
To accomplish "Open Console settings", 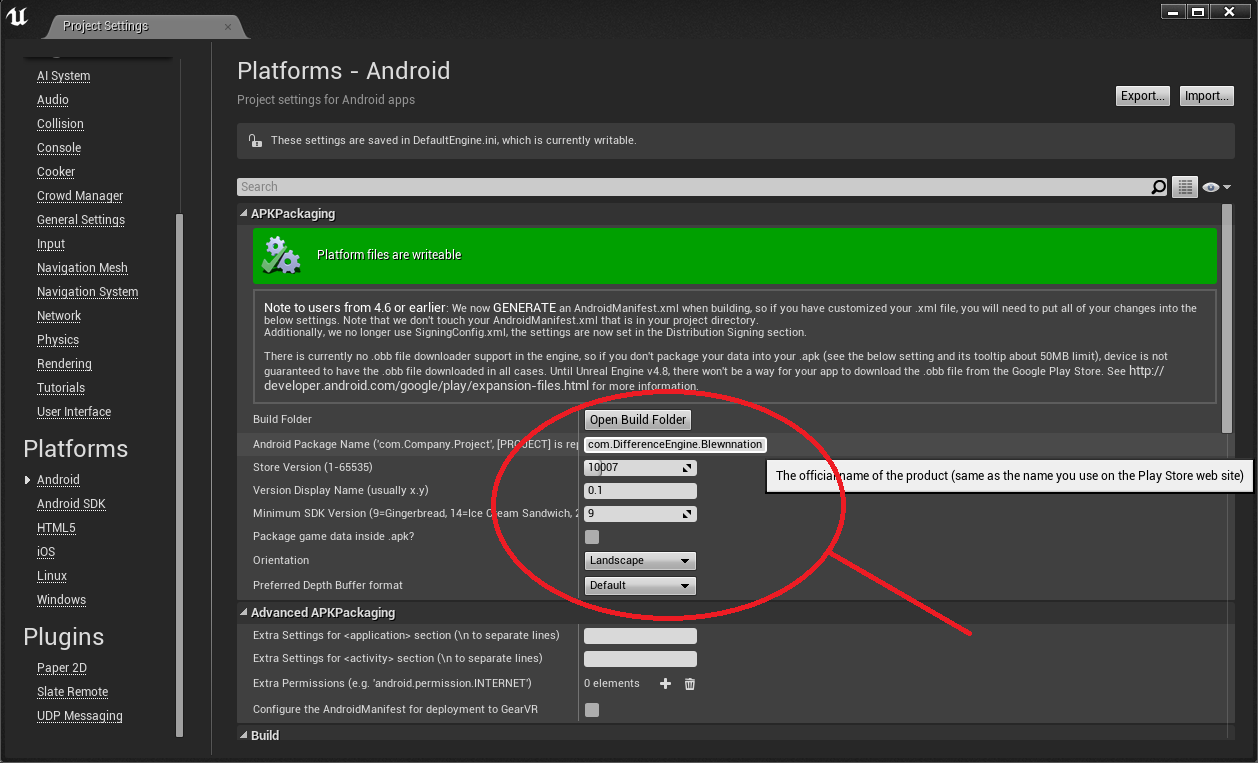I will 59,148.
